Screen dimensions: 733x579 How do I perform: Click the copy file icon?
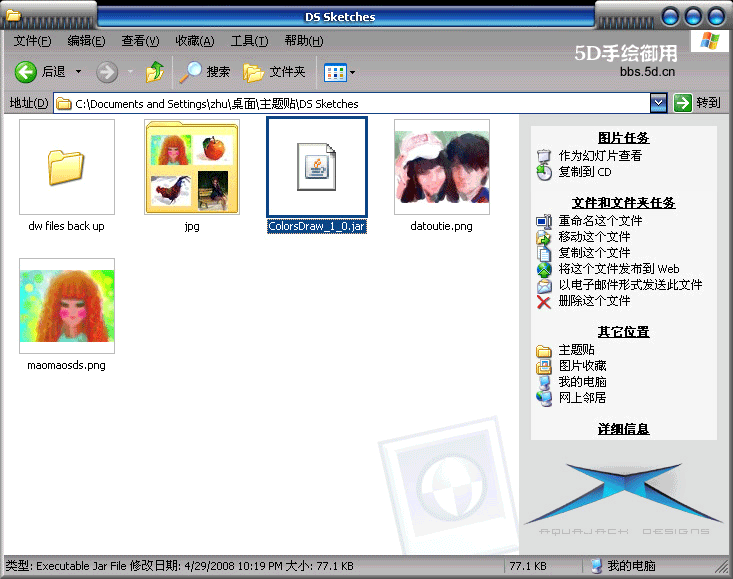pos(544,253)
